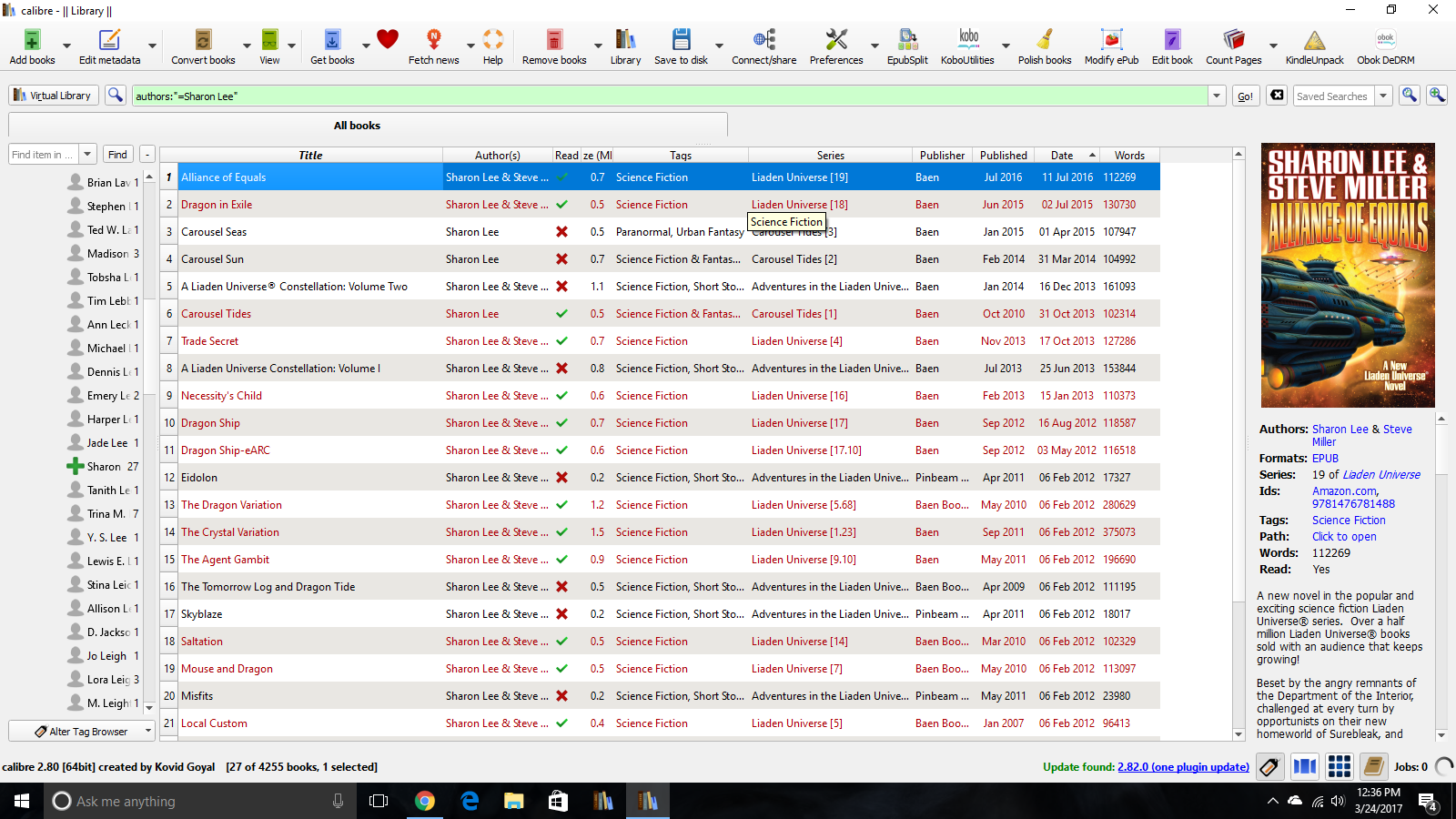Image resolution: width=1456 pixels, height=819 pixels.
Task: Click the Convert books icon
Action: click(203, 40)
